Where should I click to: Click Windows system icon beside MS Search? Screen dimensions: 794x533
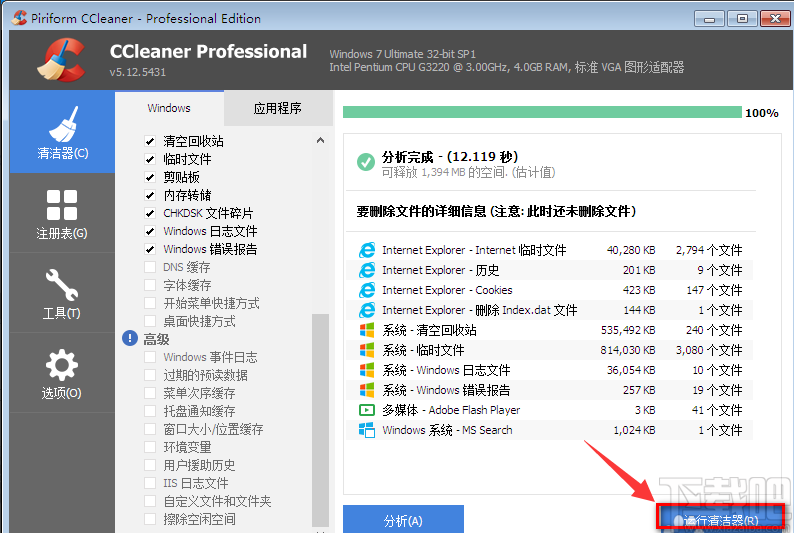[367, 430]
